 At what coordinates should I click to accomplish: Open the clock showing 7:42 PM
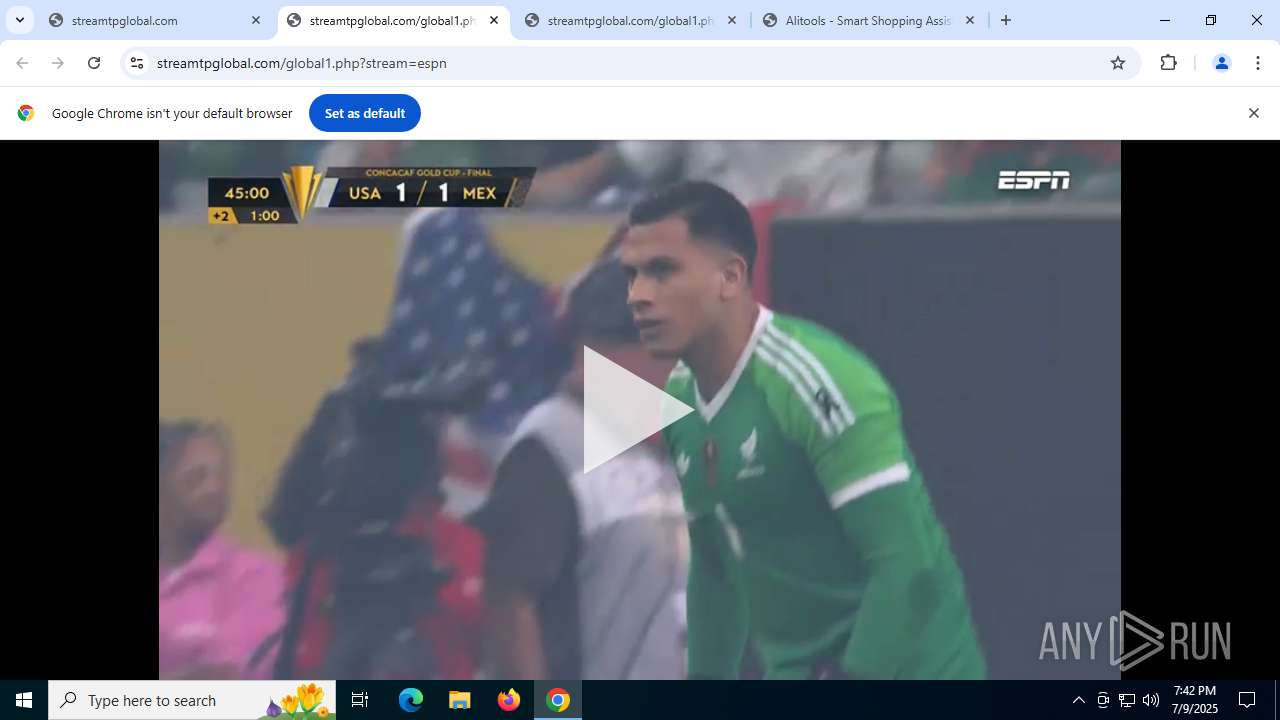click(1195, 700)
